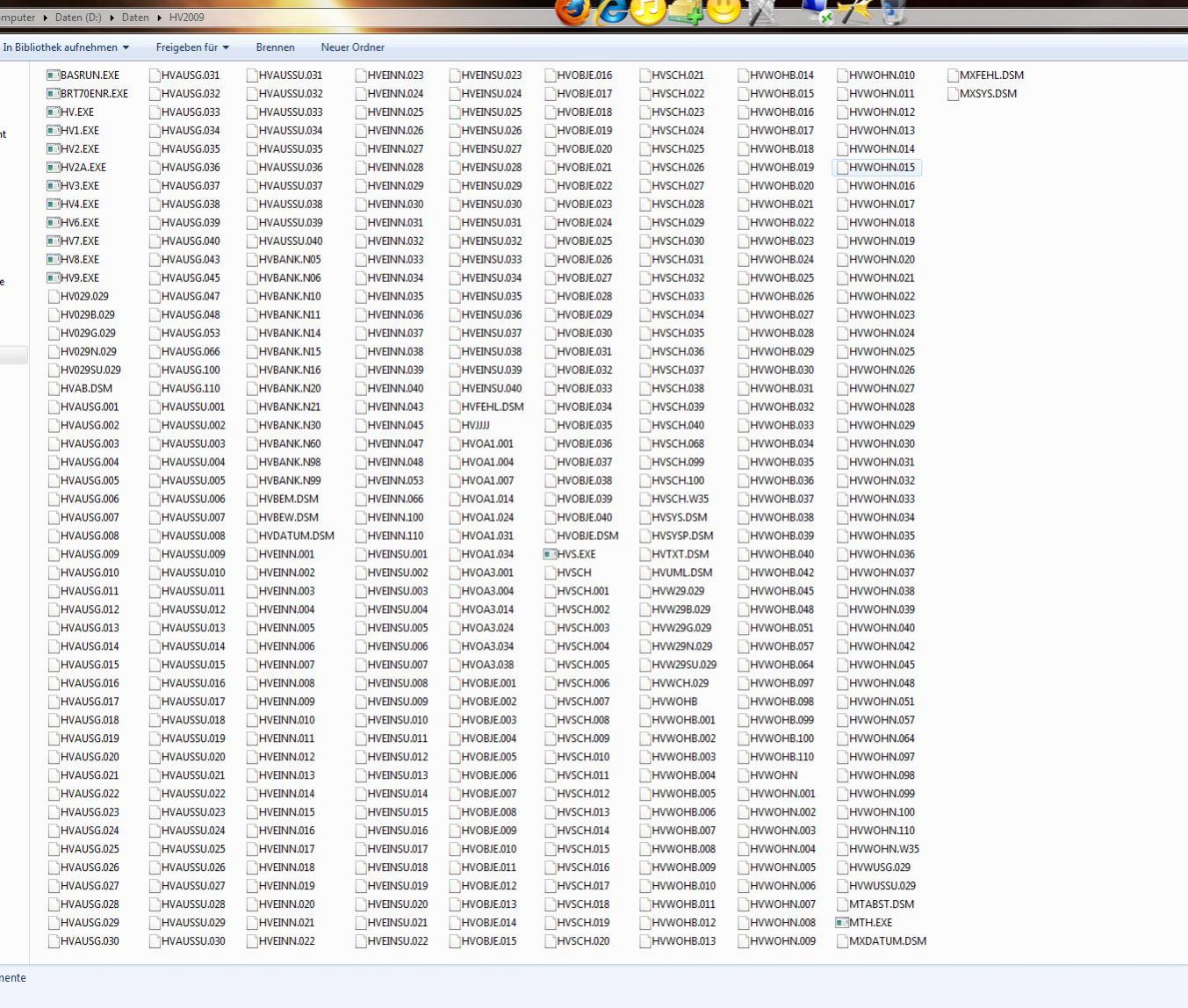This screenshot has width=1188, height=1008.
Task: Select the file HVDATUM.DSM
Action: coord(291,536)
